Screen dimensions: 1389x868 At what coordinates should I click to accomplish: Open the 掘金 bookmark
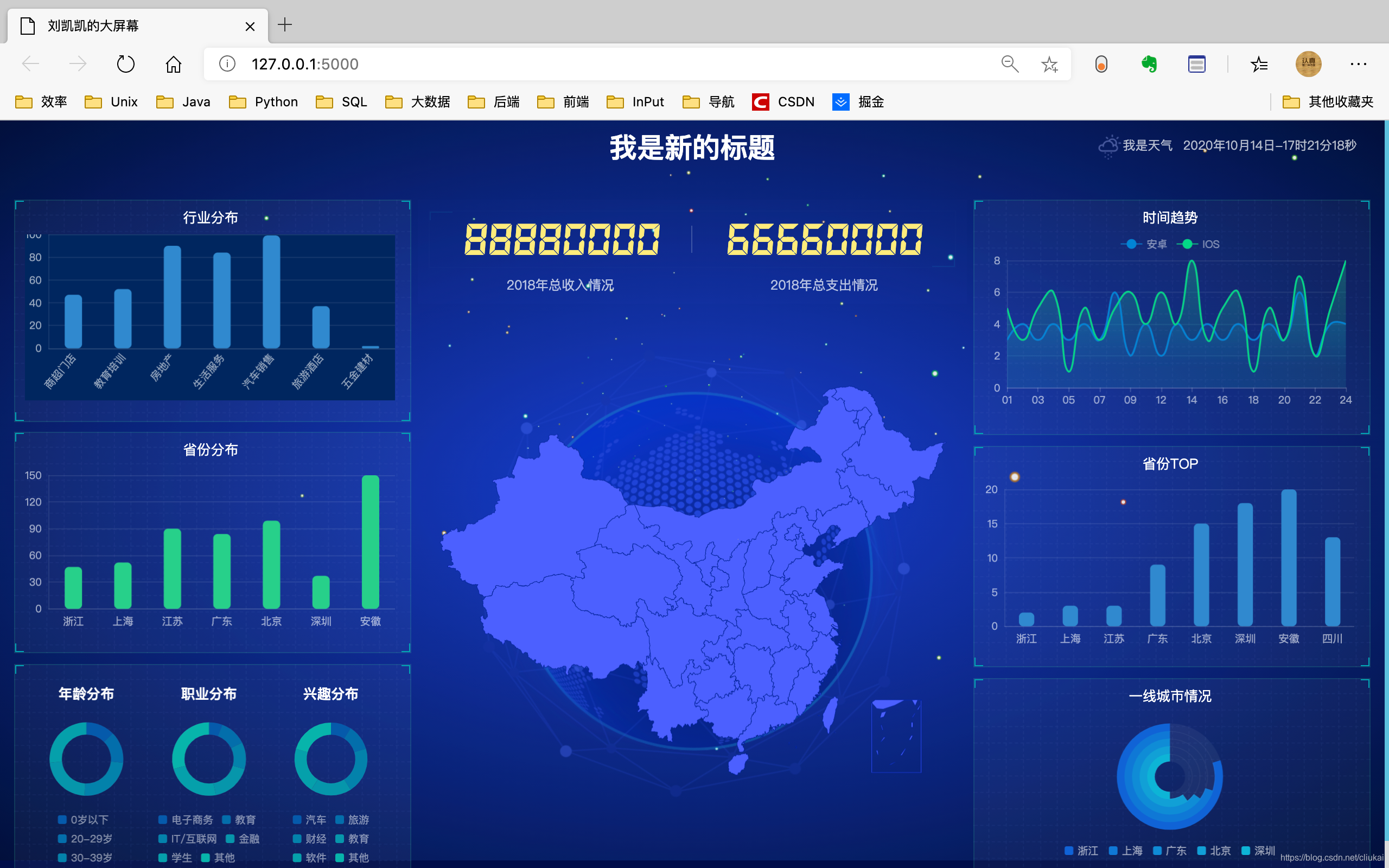[858, 102]
